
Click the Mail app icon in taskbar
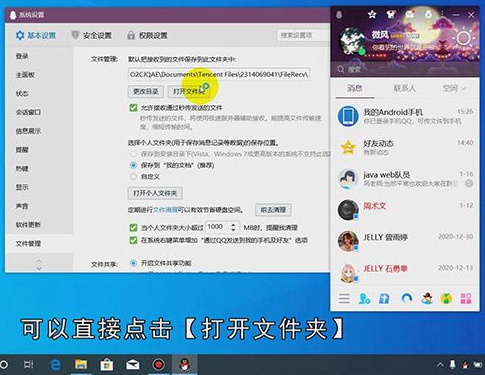[132, 365]
